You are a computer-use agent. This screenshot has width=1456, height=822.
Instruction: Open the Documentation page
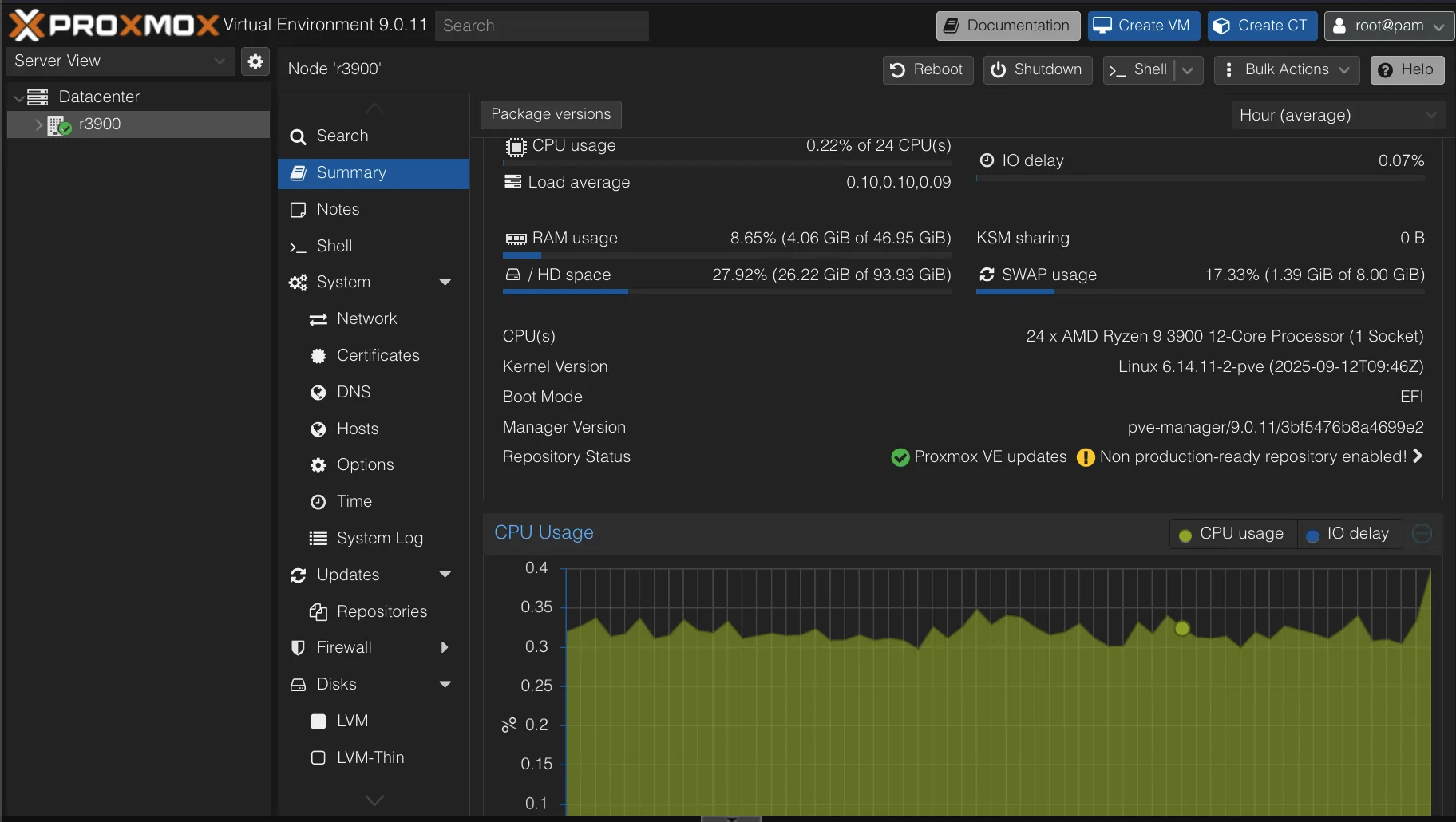[x=1006, y=25]
